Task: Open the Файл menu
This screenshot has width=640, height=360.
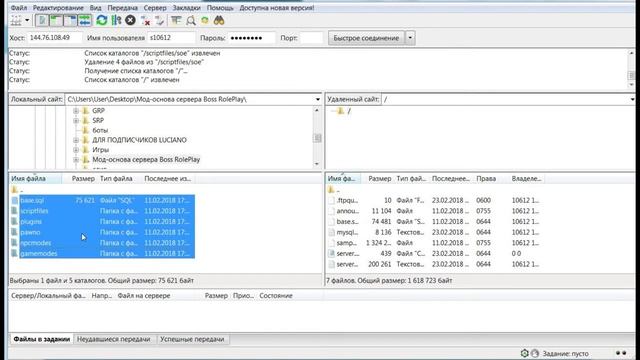Action: pos(19,8)
